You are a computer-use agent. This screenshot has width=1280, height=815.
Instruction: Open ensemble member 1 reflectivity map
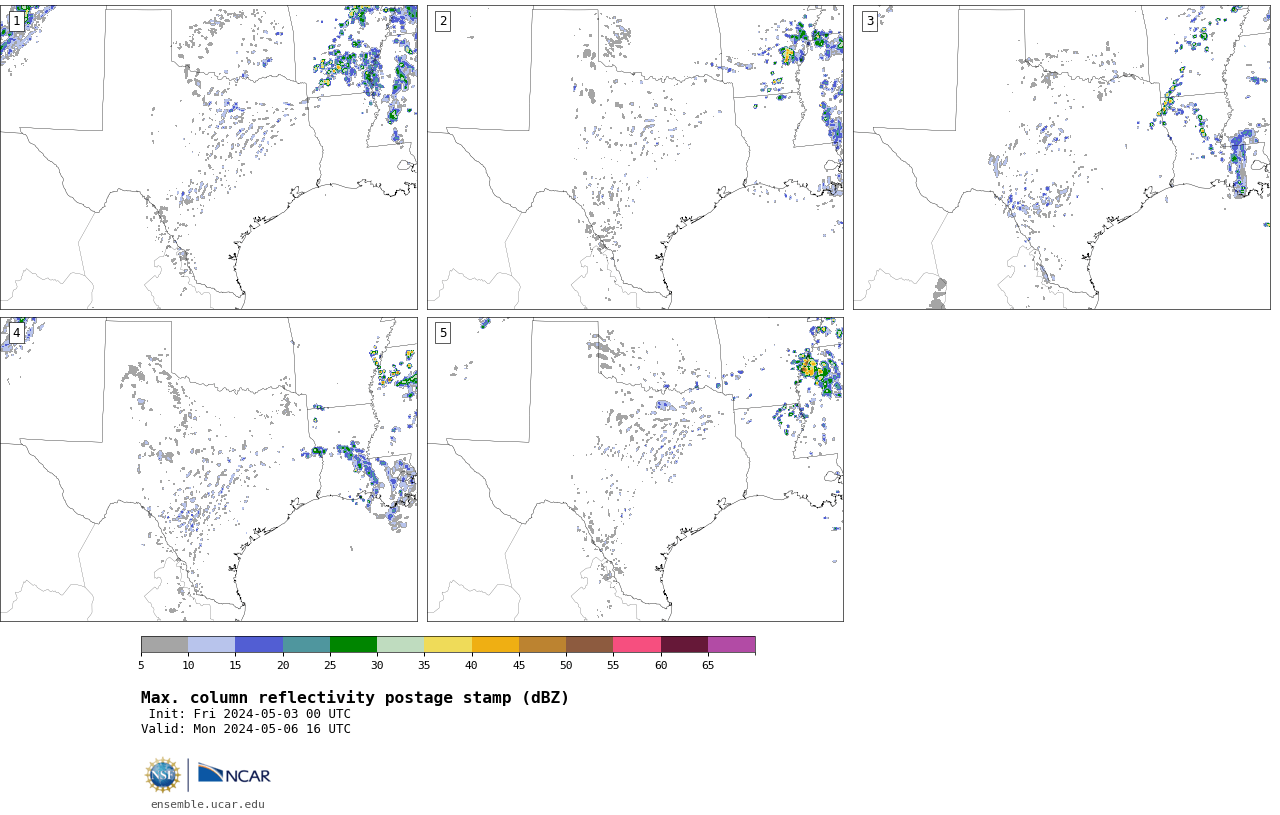[x=208, y=157]
